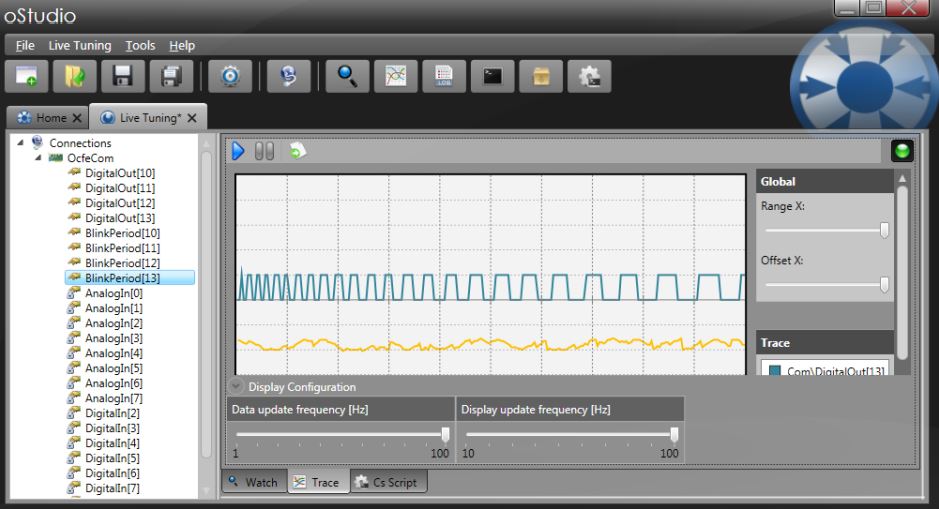Image resolution: width=939 pixels, height=509 pixels.
Task: Select AnalogIn[5] in the tree
Action: [x=114, y=368]
